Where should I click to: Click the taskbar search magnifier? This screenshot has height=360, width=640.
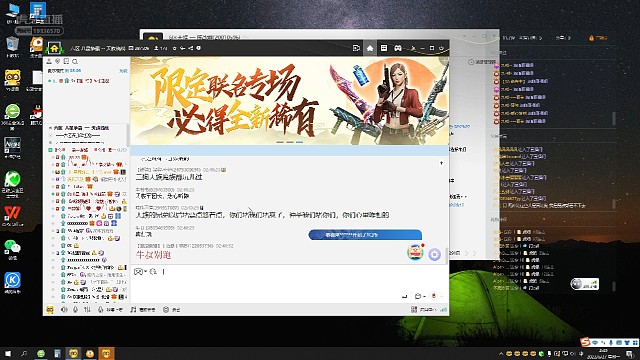click(x=24, y=353)
